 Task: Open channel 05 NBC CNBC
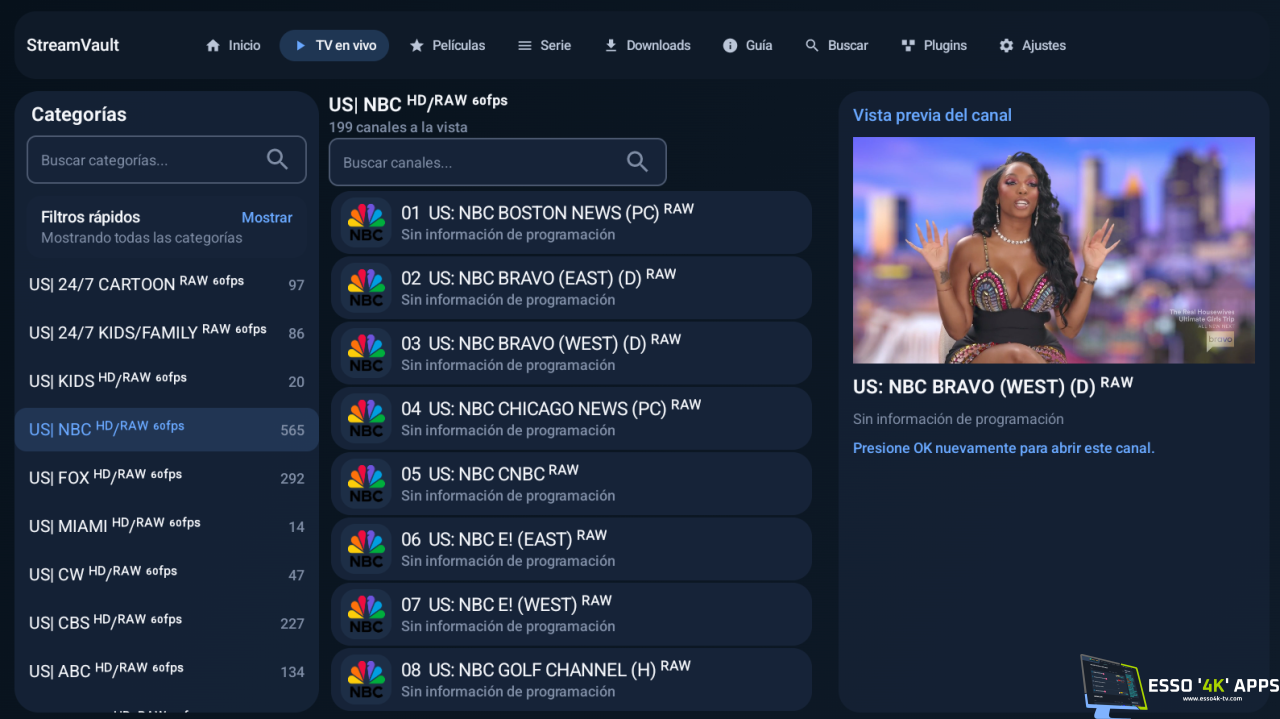pos(571,484)
